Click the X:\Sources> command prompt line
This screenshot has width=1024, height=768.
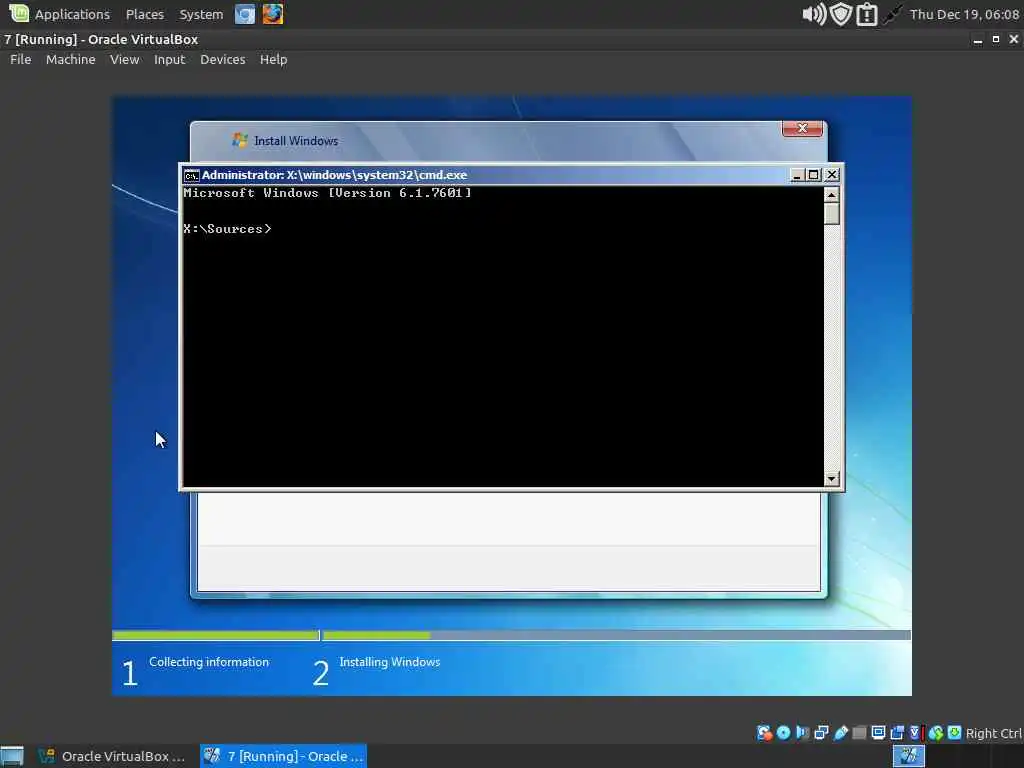(x=227, y=229)
